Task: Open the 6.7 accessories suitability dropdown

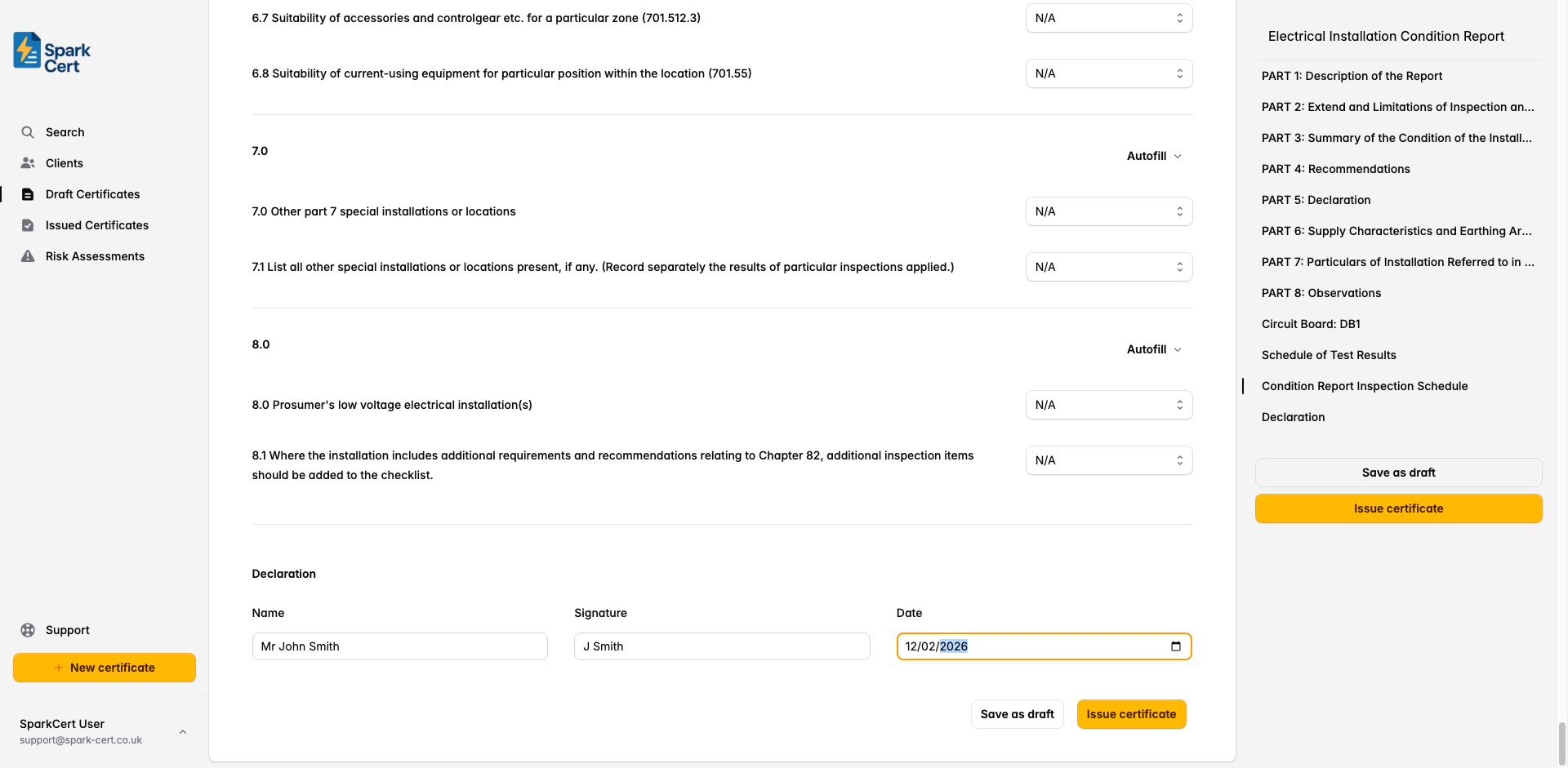Action: (x=1108, y=18)
